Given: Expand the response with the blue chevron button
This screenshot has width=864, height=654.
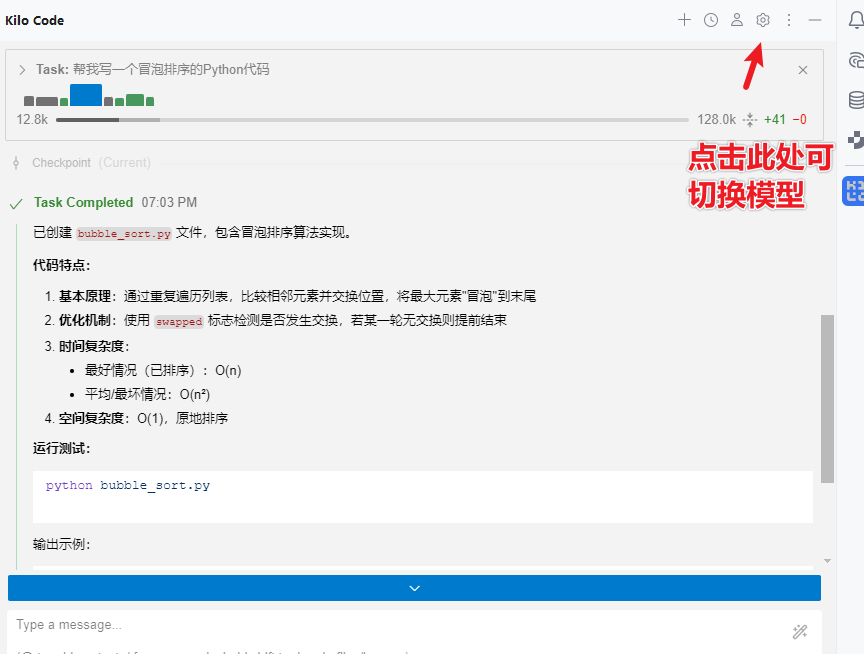Looking at the screenshot, I should tap(414, 587).
